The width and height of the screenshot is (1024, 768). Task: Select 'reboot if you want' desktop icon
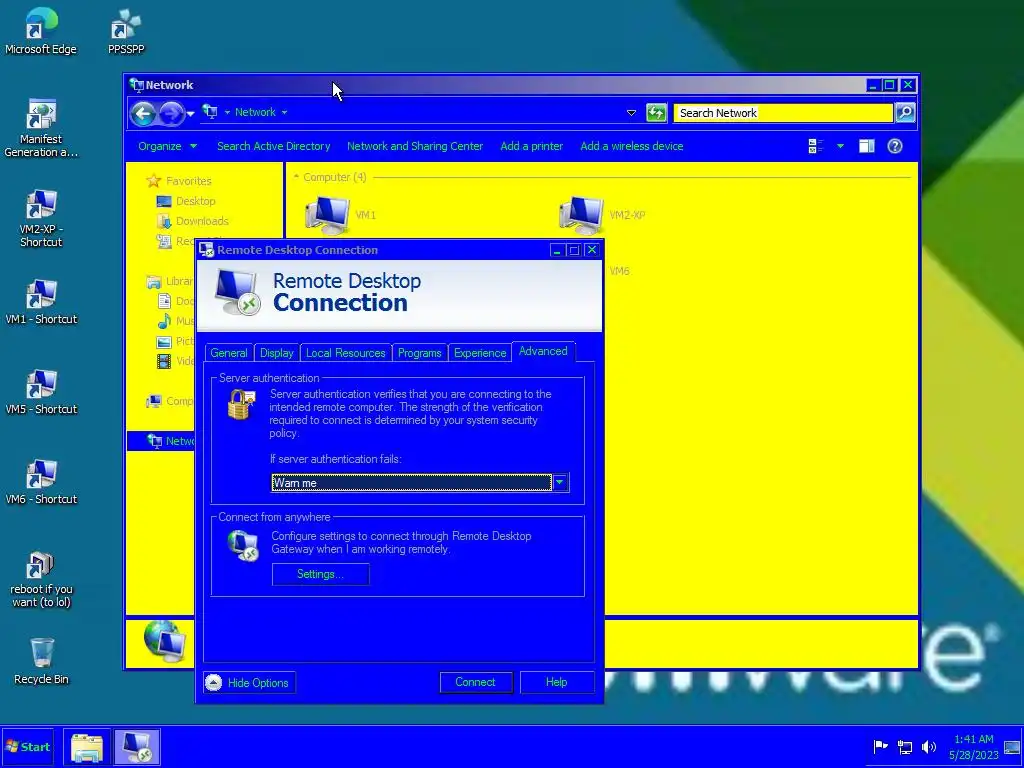[40, 579]
